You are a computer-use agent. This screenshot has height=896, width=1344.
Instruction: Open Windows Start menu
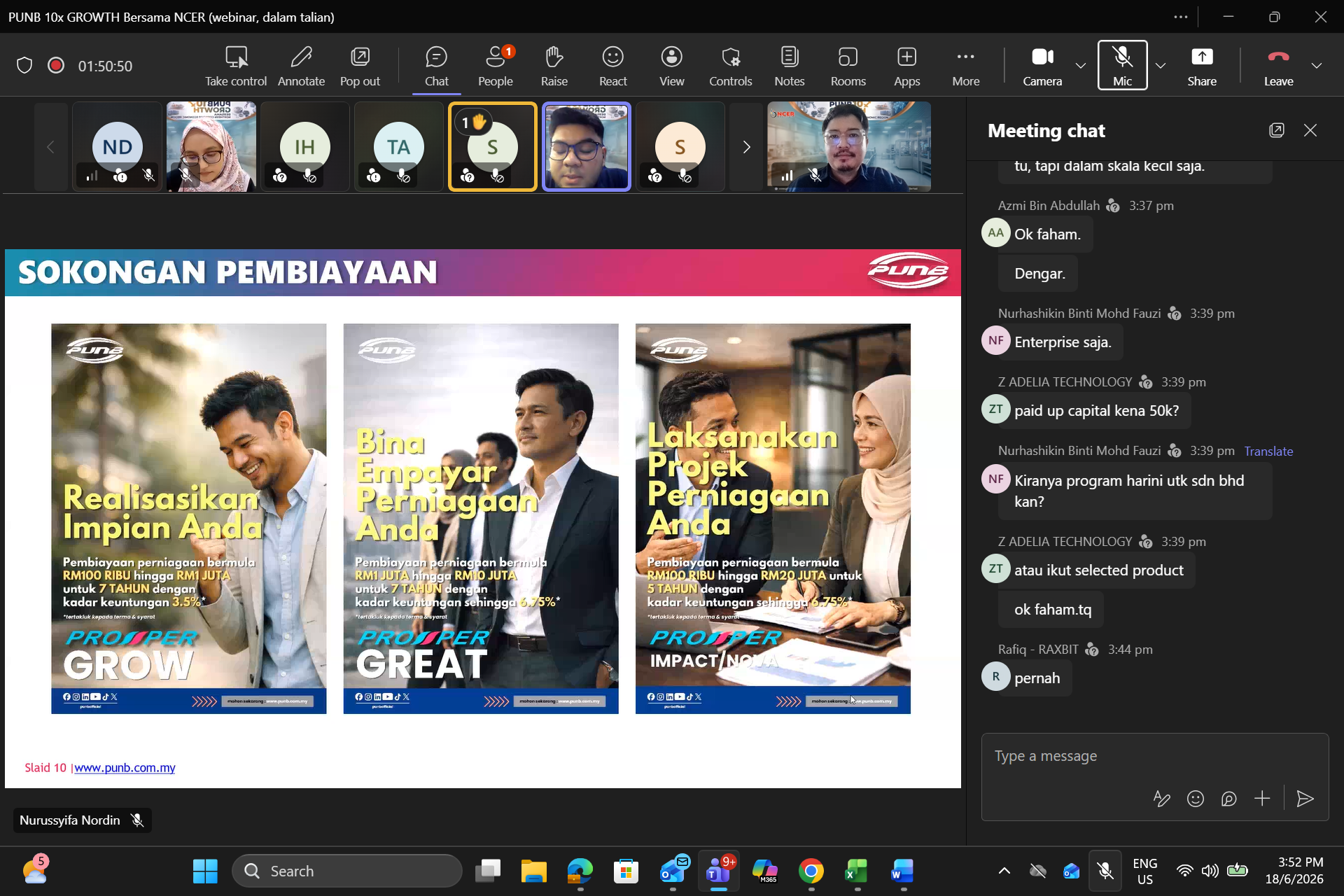205,871
